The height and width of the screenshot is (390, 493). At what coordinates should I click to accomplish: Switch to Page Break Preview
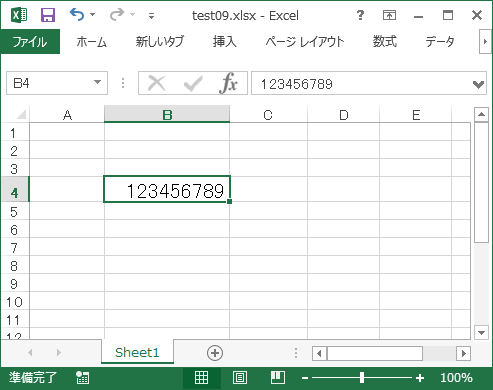(277, 378)
